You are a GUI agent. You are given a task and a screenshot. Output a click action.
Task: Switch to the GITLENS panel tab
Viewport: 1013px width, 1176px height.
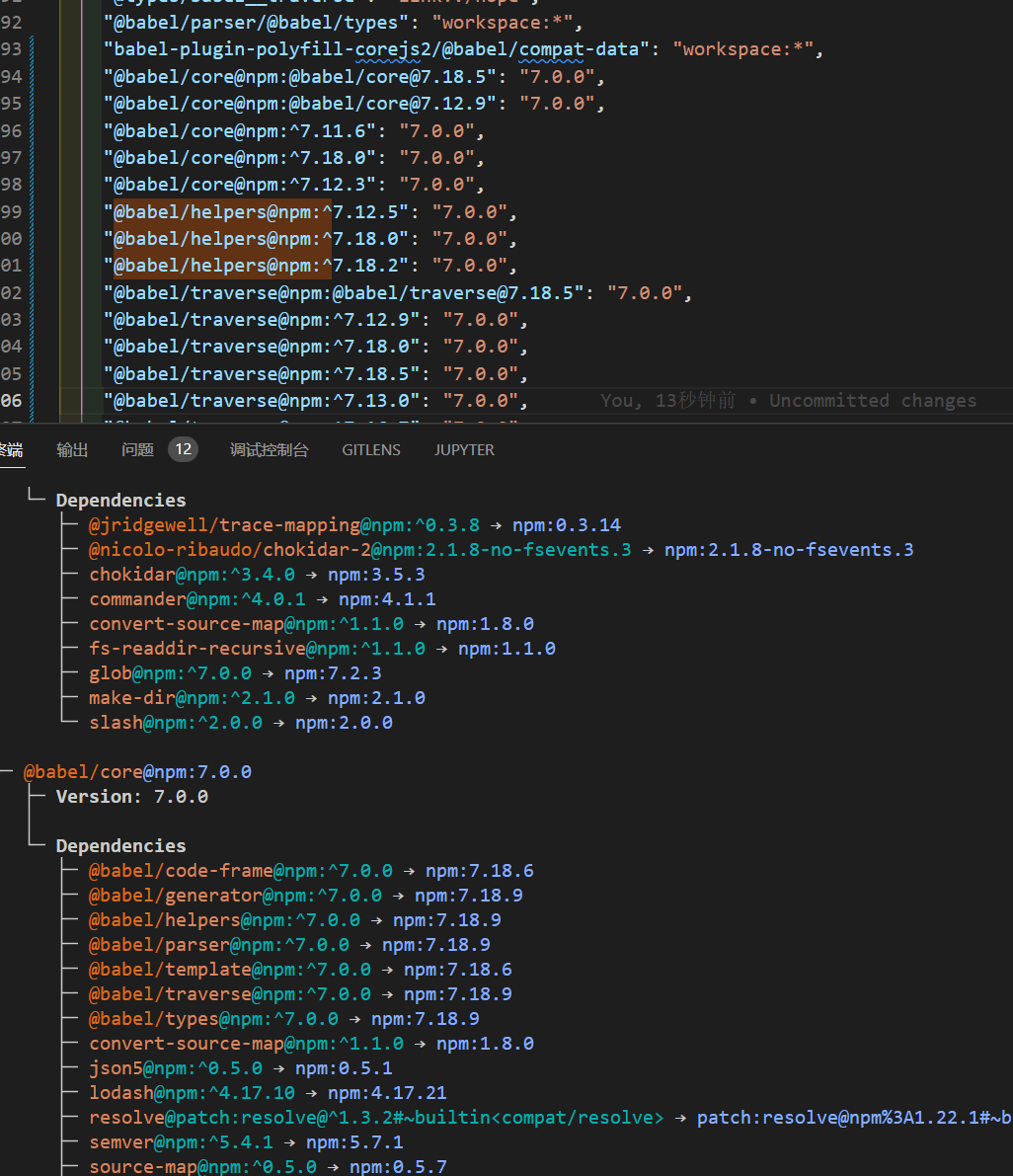371,450
